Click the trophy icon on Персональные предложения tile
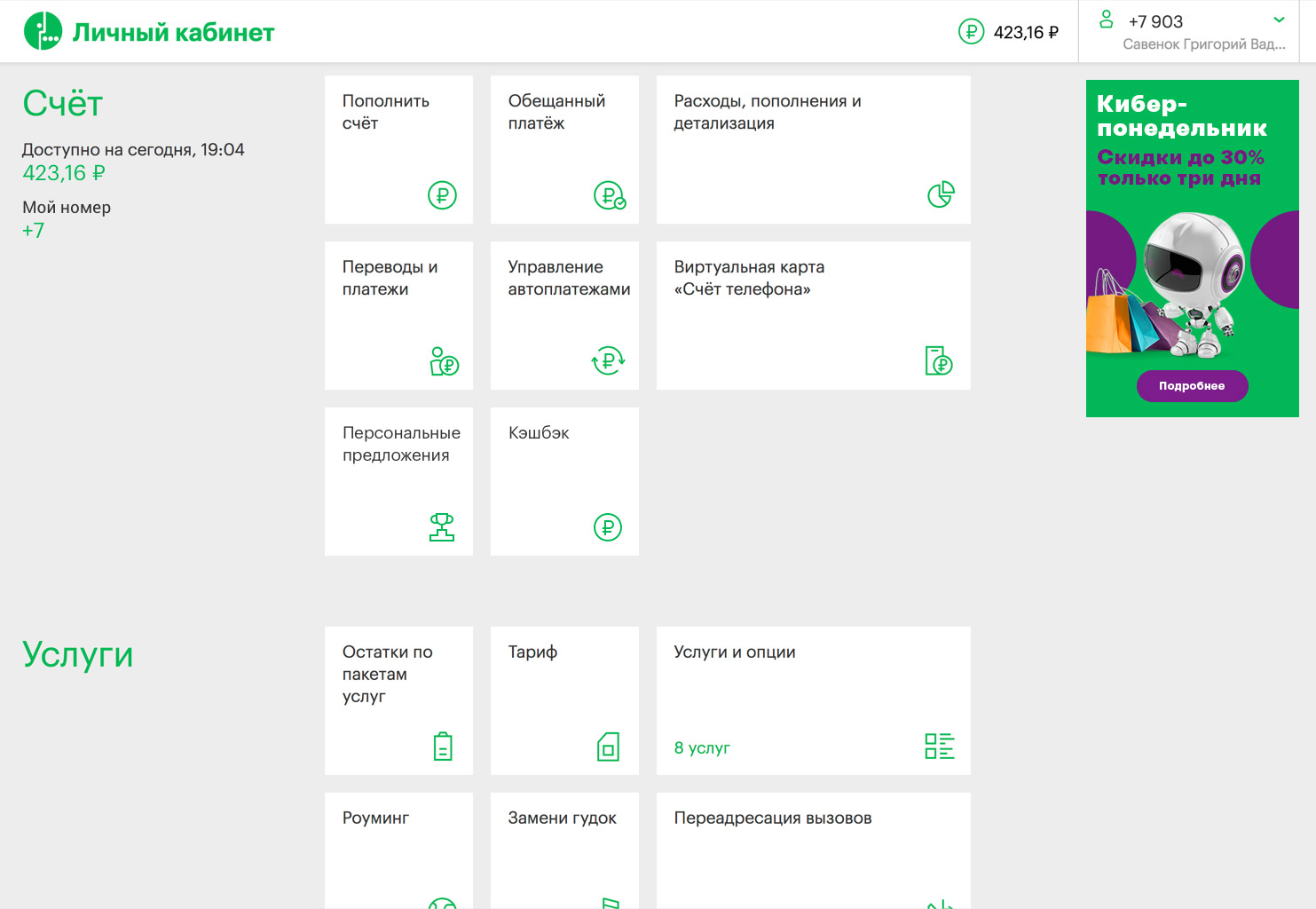The image size is (1316, 909). (442, 527)
